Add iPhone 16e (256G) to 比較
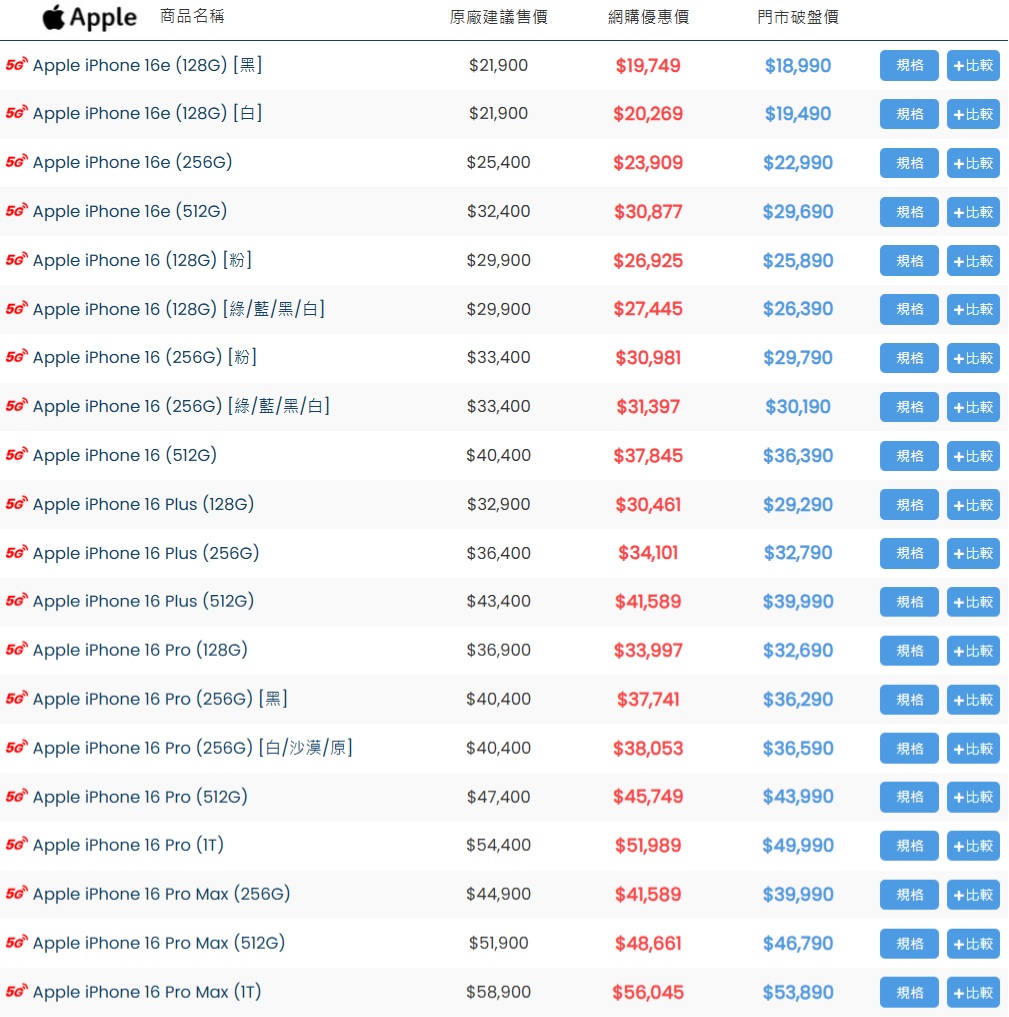 (x=973, y=163)
